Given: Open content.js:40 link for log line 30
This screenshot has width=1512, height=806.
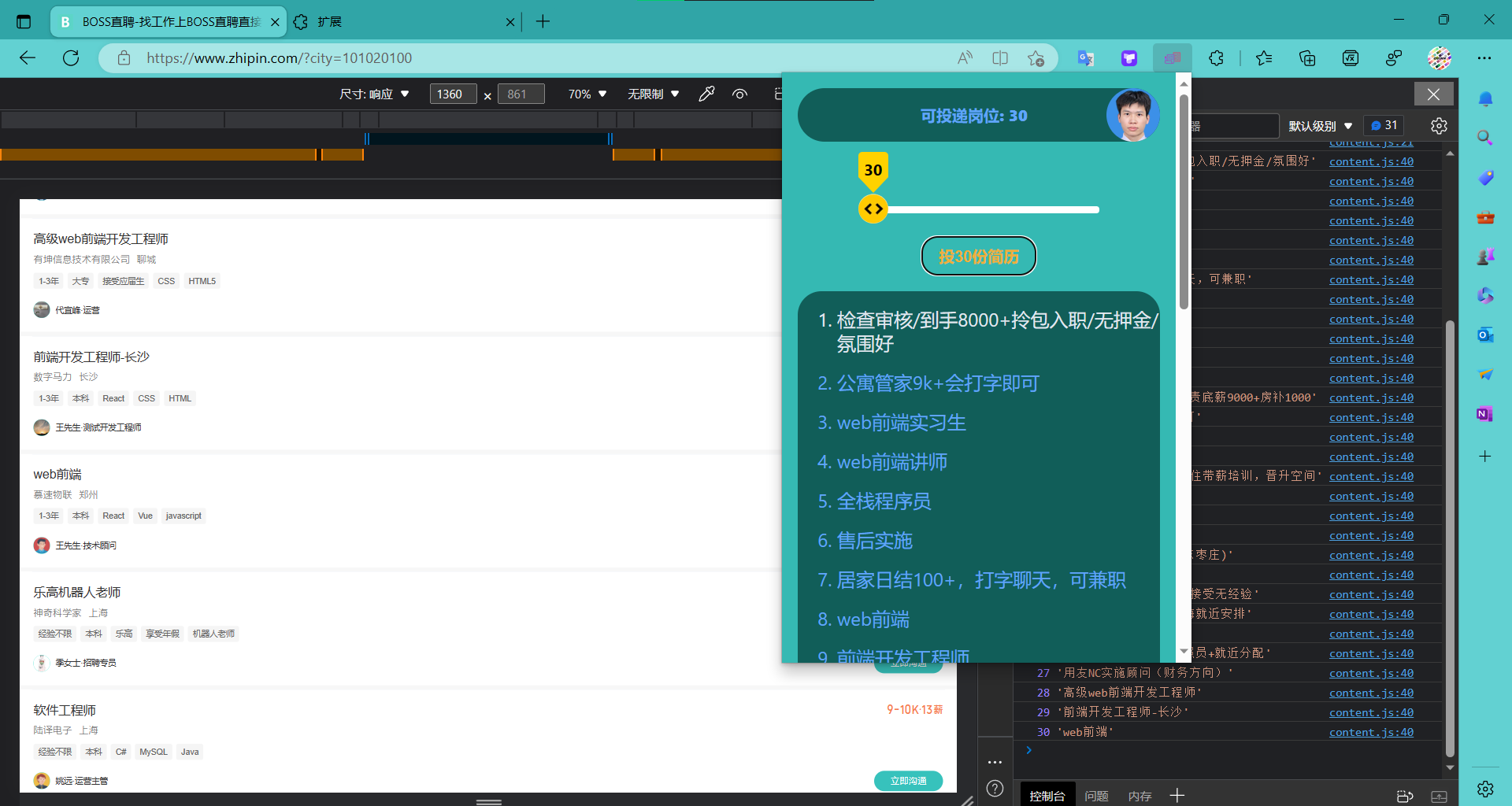Looking at the screenshot, I should click(1371, 732).
